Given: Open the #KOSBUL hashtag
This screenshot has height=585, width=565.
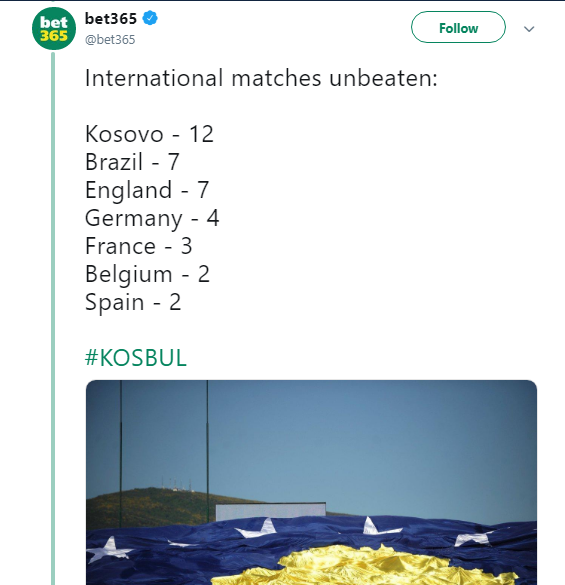Looking at the screenshot, I should [135, 358].
